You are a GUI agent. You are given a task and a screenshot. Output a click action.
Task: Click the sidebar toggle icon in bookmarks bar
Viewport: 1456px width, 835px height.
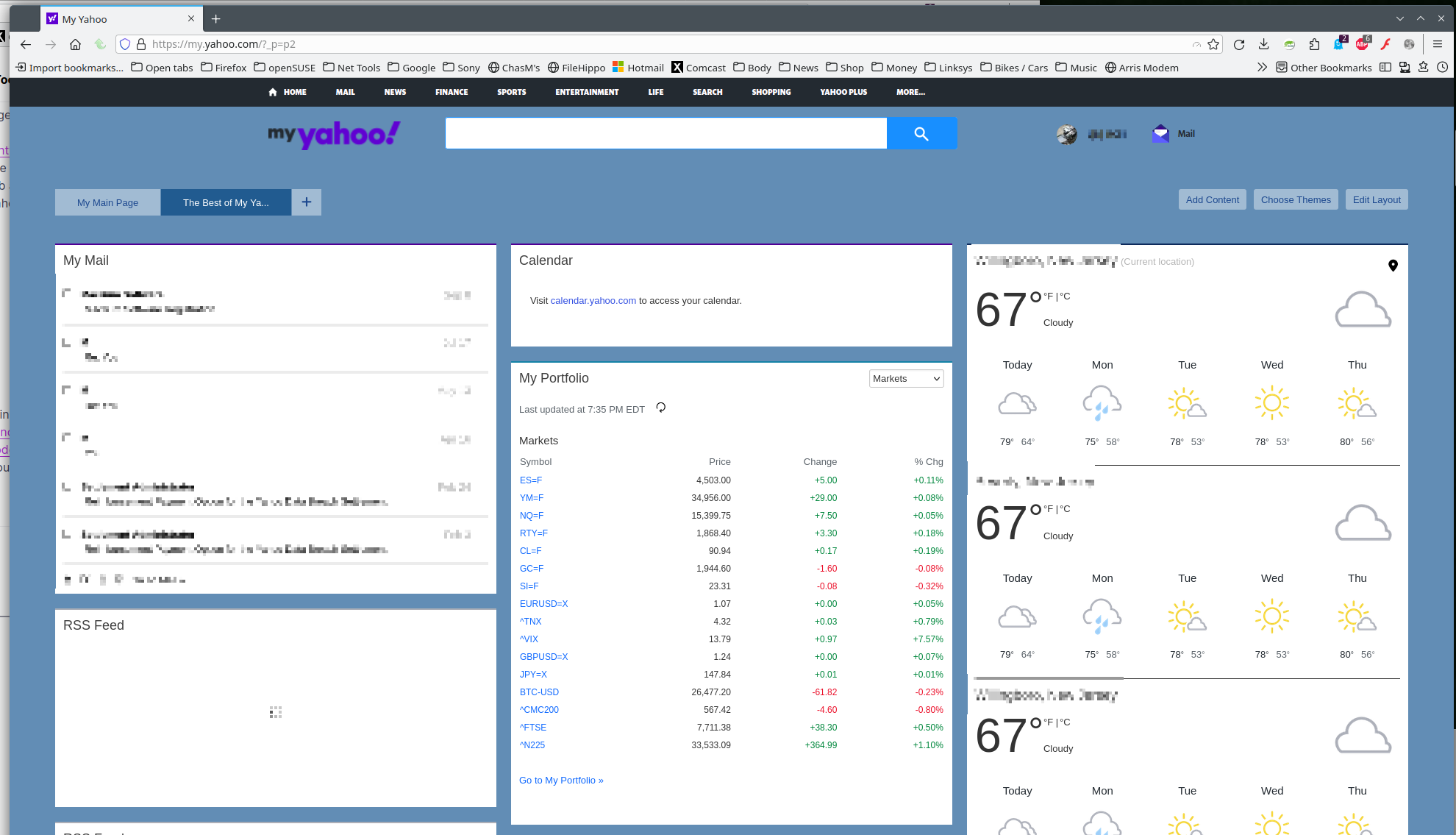(x=1385, y=68)
